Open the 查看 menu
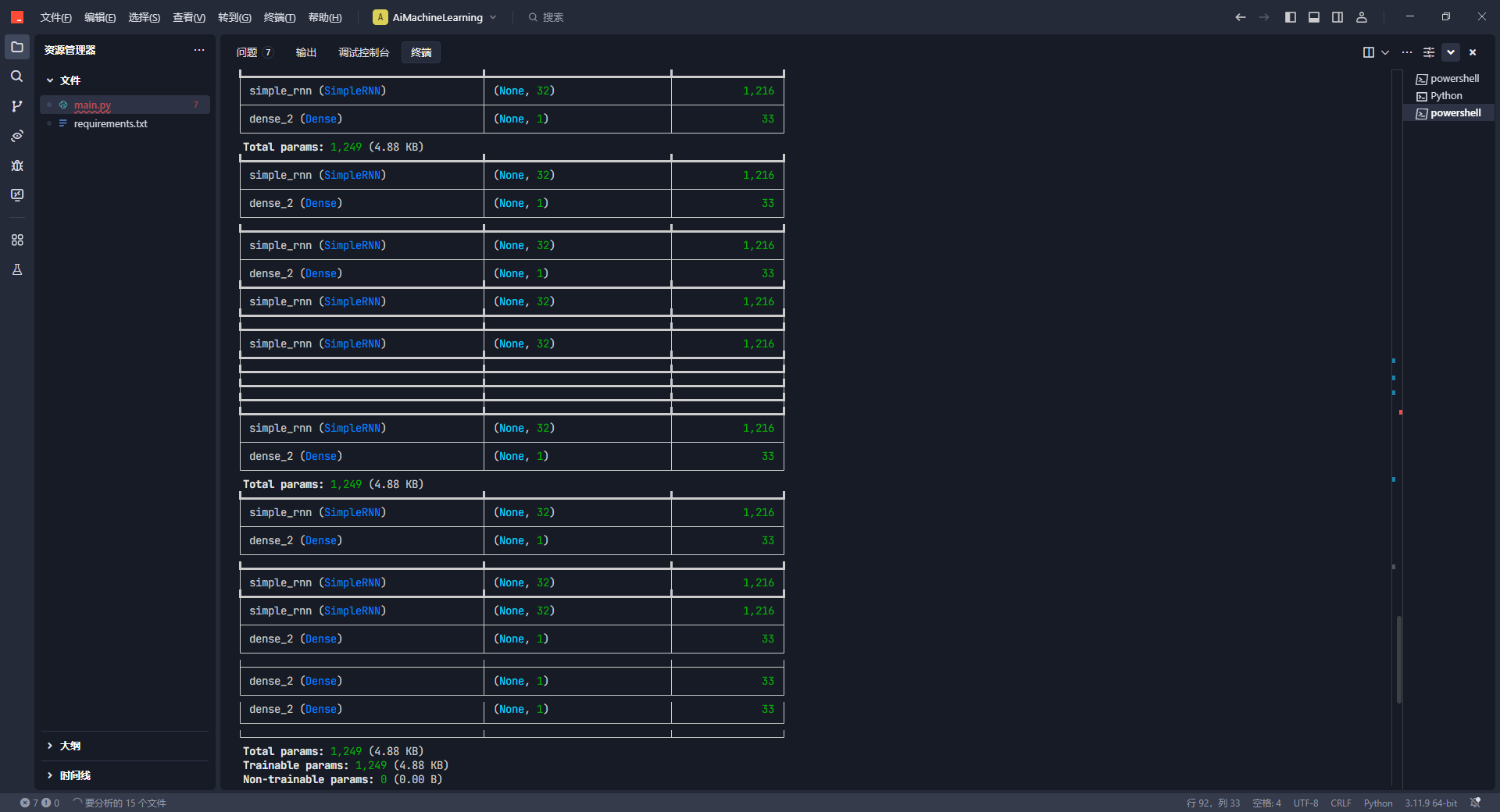The width and height of the screenshot is (1500, 812). click(x=189, y=17)
